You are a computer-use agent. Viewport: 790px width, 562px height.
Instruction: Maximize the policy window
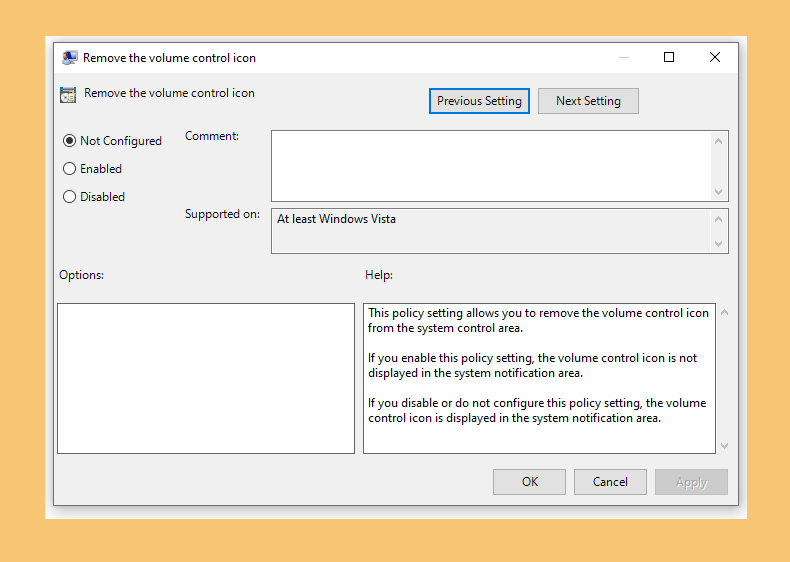669,57
